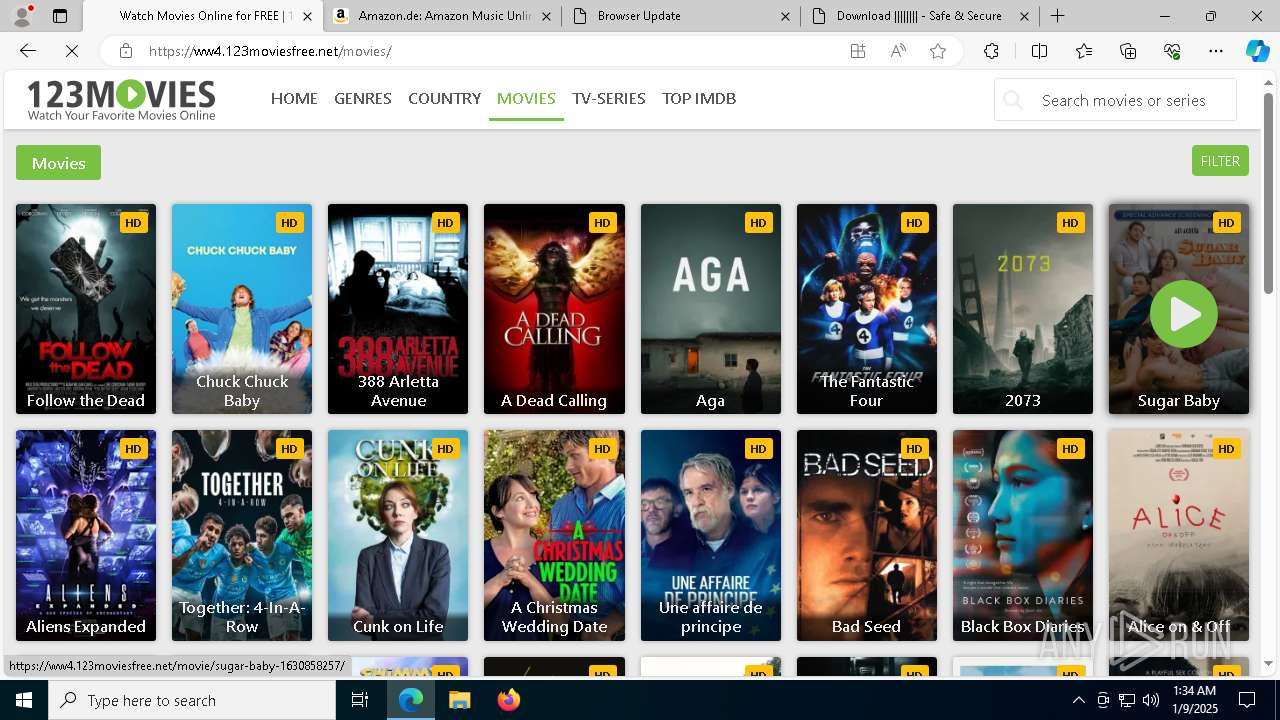Open the Settings and more ellipsis menu
The height and width of the screenshot is (720, 1280).
pos(1216,51)
